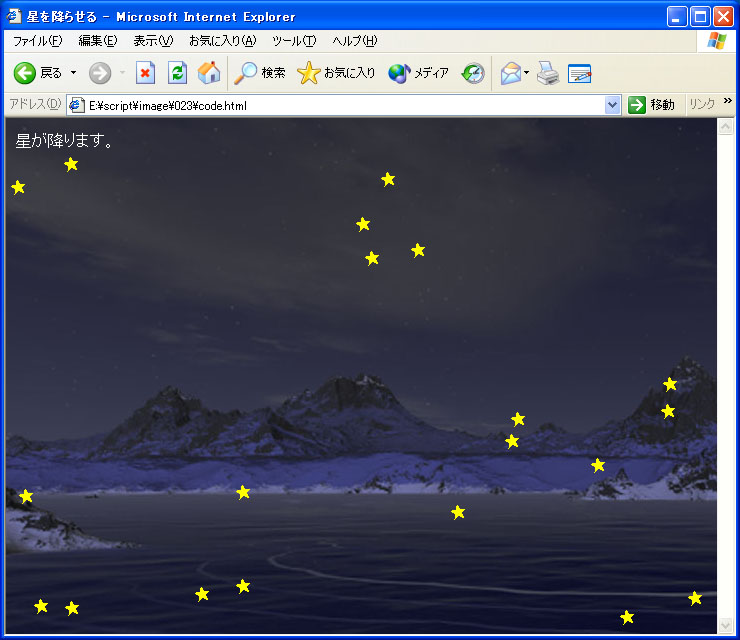Open the ファイル(F) menu
Screen dimensions: 740x640
click(37, 41)
